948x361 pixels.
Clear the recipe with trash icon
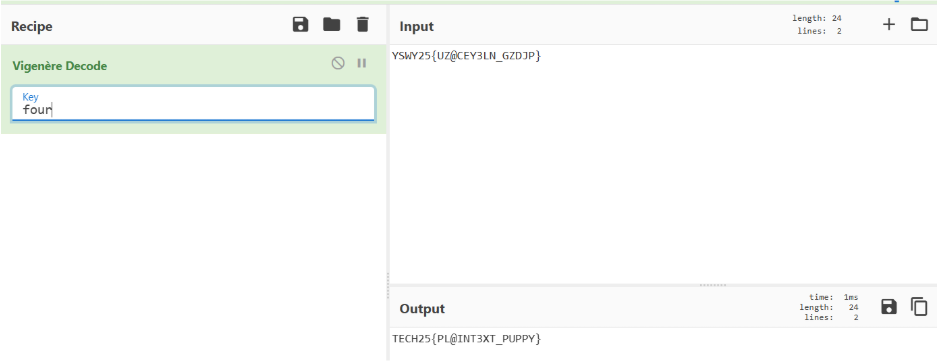click(x=362, y=25)
